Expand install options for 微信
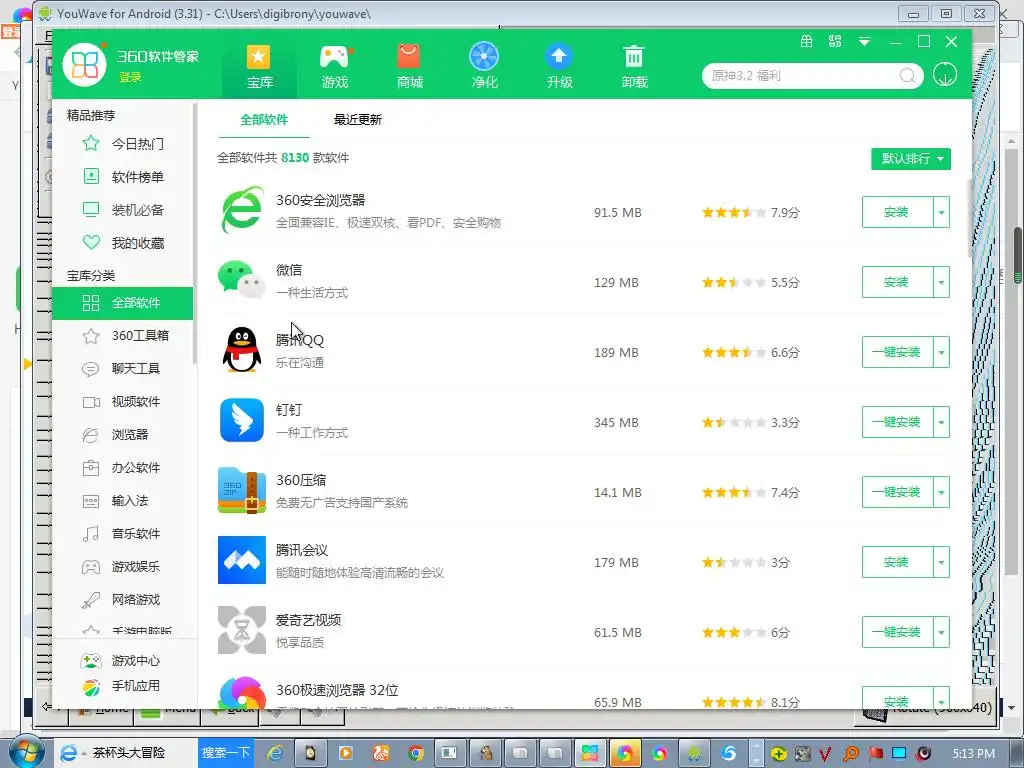The width and height of the screenshot is (1024, 768). 941,282
